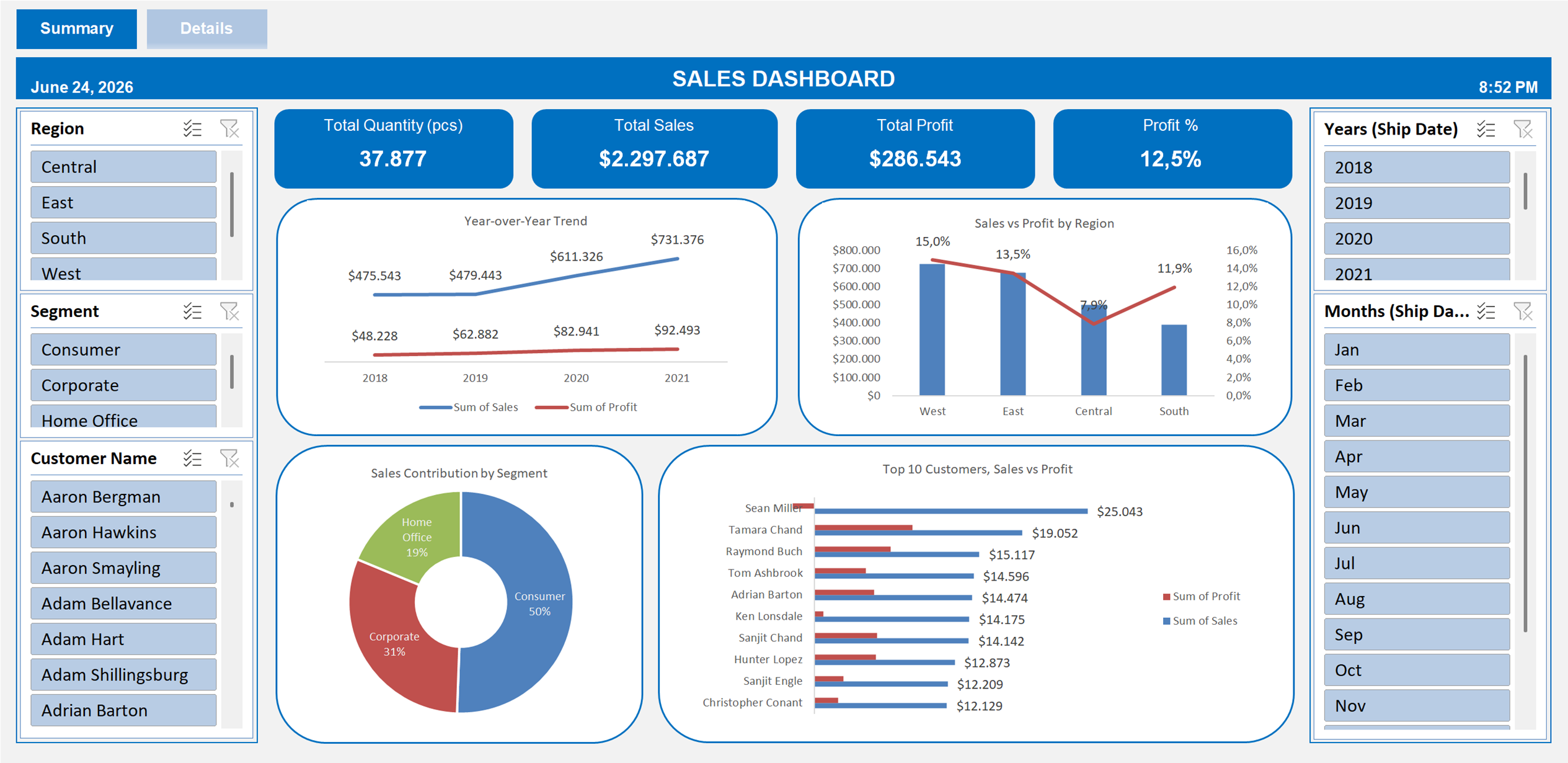
Task: Clear the Years (Ship Date) filter
Action: [1523, 129]
